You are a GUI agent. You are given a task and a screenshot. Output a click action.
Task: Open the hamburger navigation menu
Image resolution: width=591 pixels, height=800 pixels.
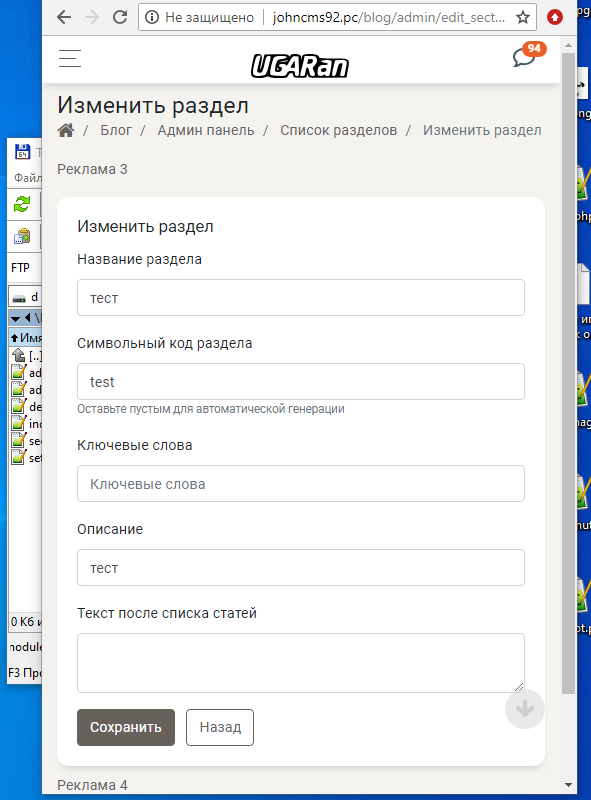[69, 59]
